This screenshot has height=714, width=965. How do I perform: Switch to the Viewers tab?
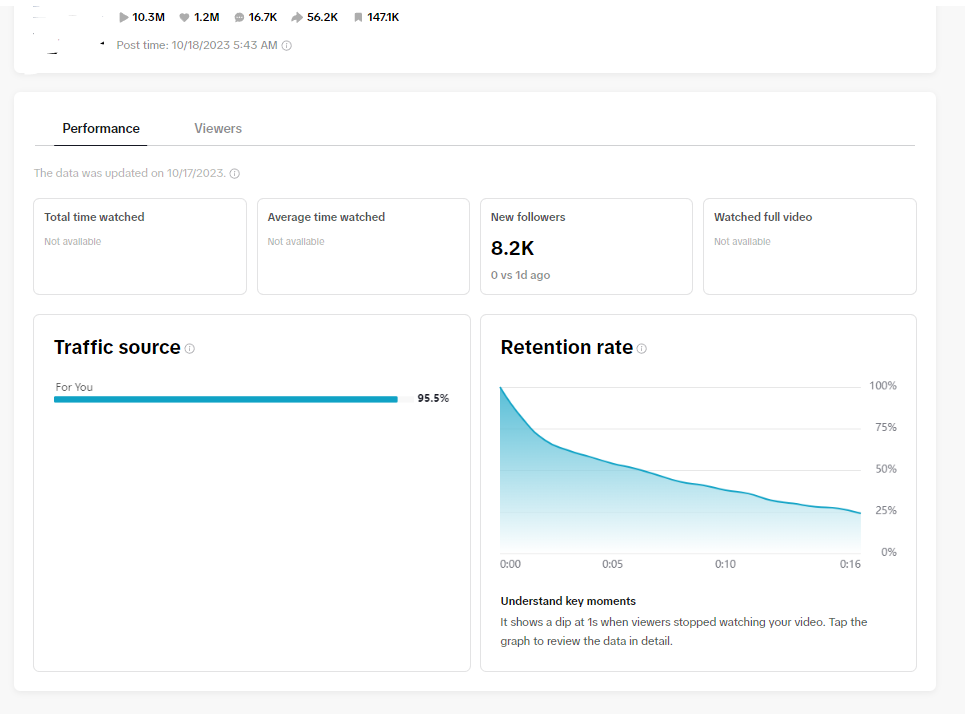click(x=217, y=128)
